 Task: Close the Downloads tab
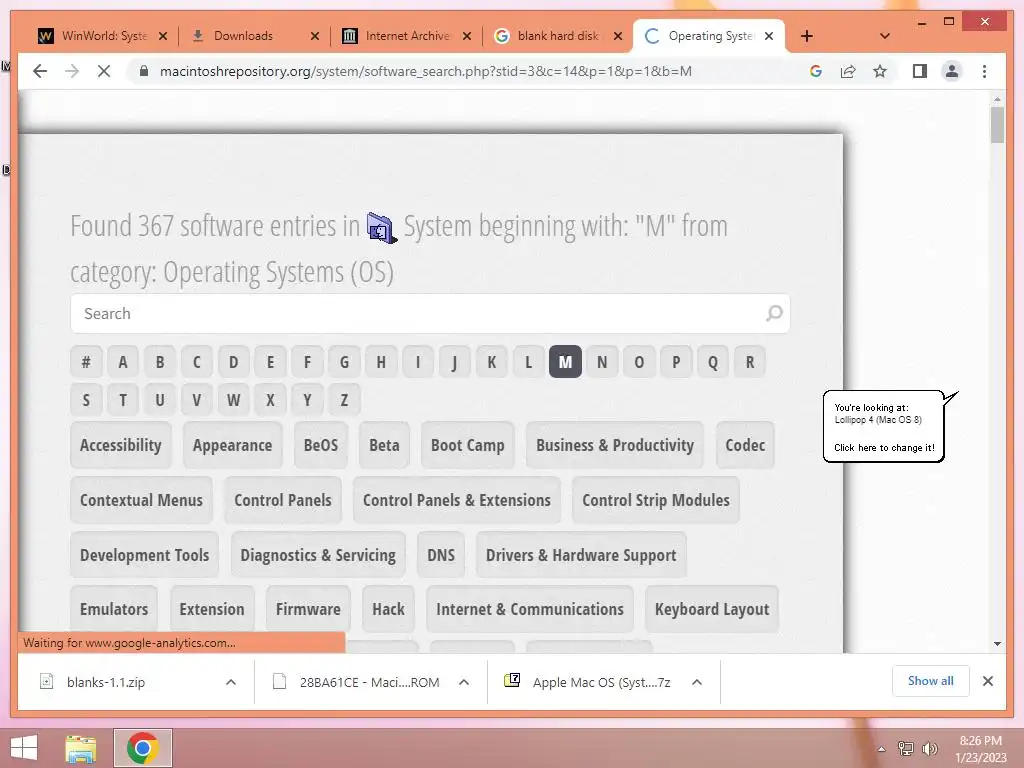tap(315, 36)
